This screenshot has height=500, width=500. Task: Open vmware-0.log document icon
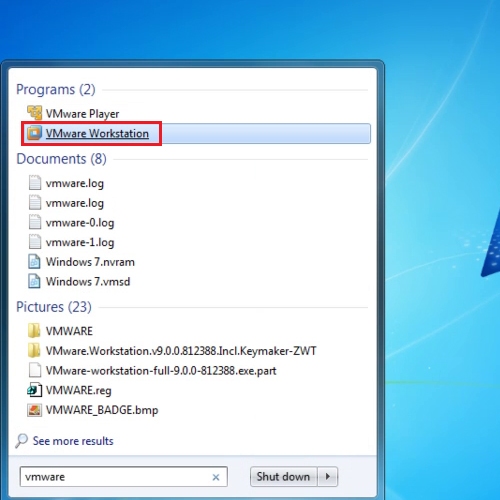coord(35,222)
